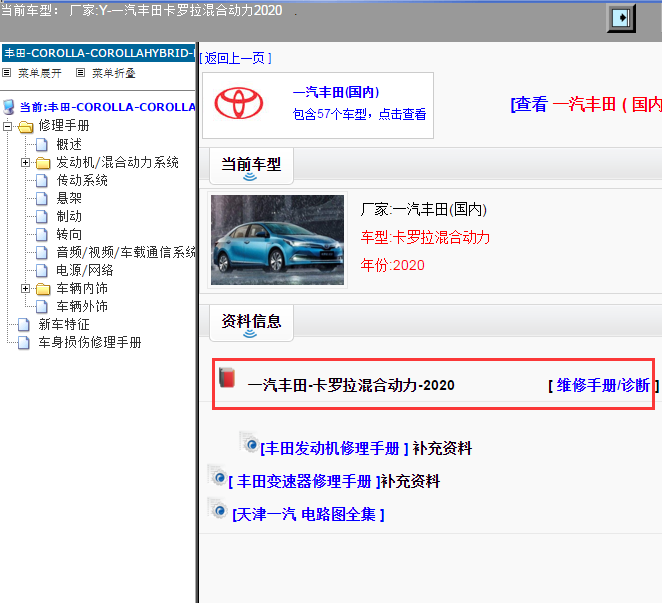Select 车辆外饰 in the tree
Screen dimensions: 662x603
point(82,306)
